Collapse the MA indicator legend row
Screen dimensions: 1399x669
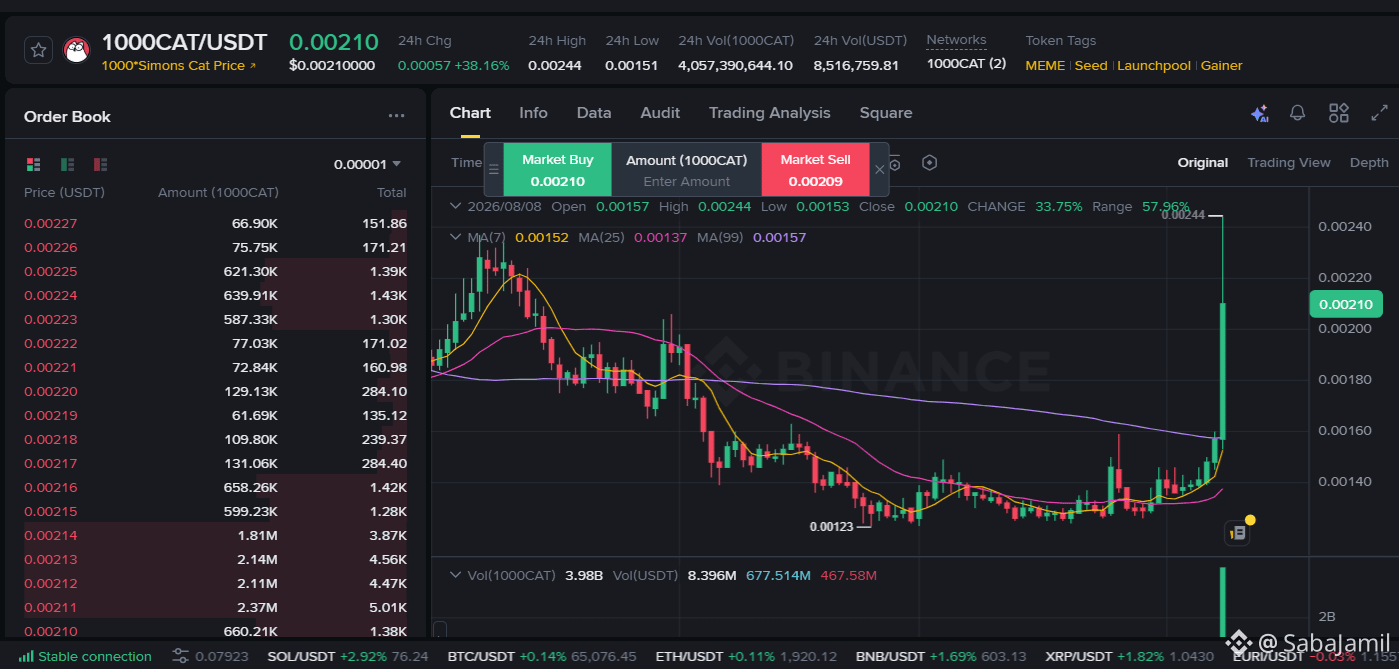pos(456,237)
